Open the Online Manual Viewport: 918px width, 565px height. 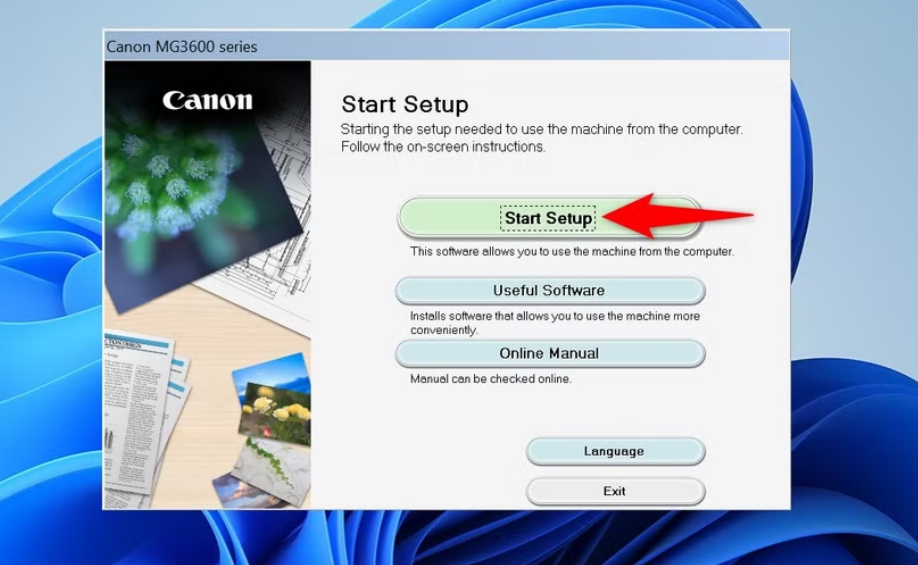[549, 354]
